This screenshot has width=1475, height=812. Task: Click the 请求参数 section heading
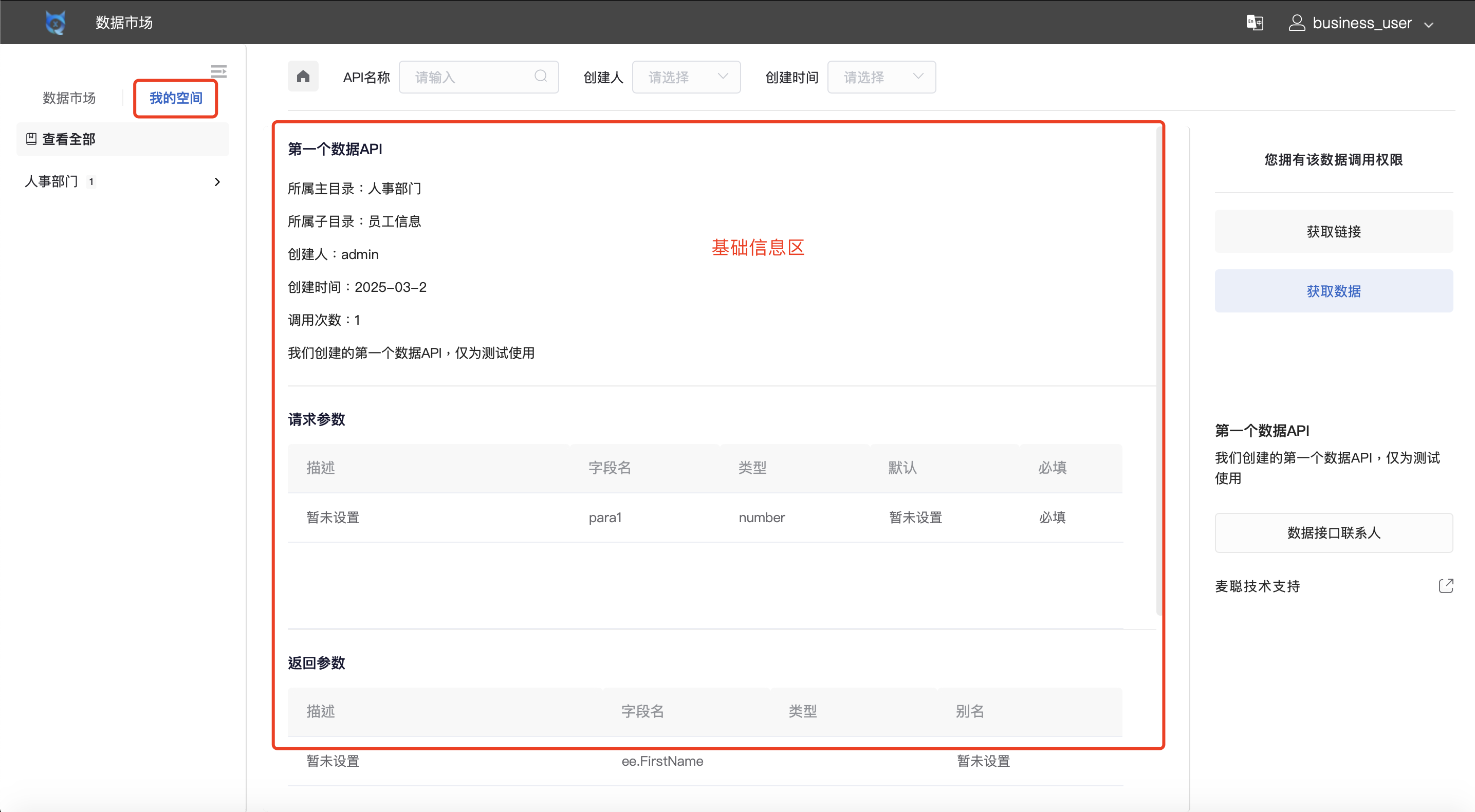(316, 419)
